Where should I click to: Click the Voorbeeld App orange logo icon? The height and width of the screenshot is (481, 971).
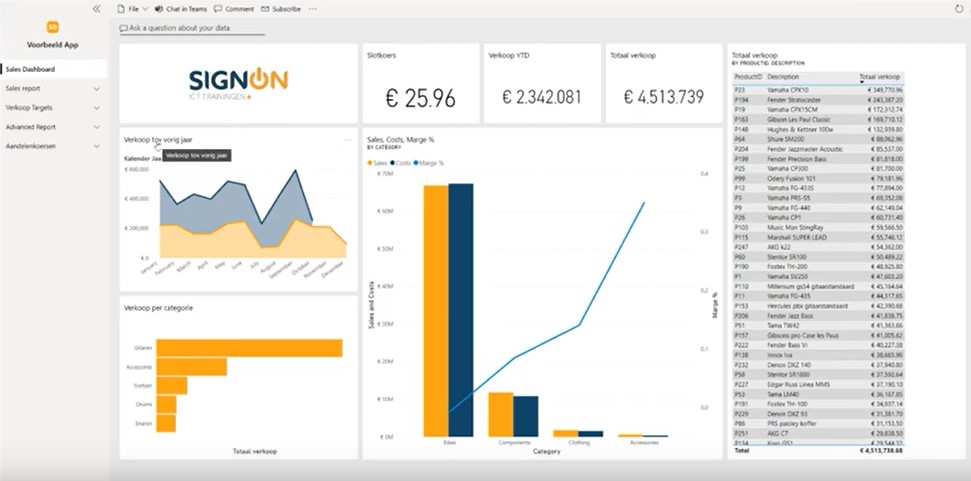pyautogui.click(x=53, y=27)
